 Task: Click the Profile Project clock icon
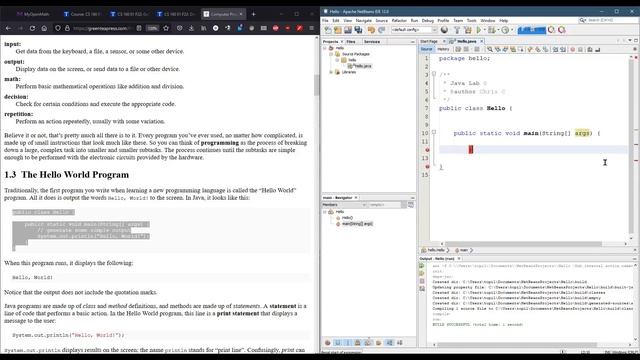pyautogui.click(x=505, y=30)
